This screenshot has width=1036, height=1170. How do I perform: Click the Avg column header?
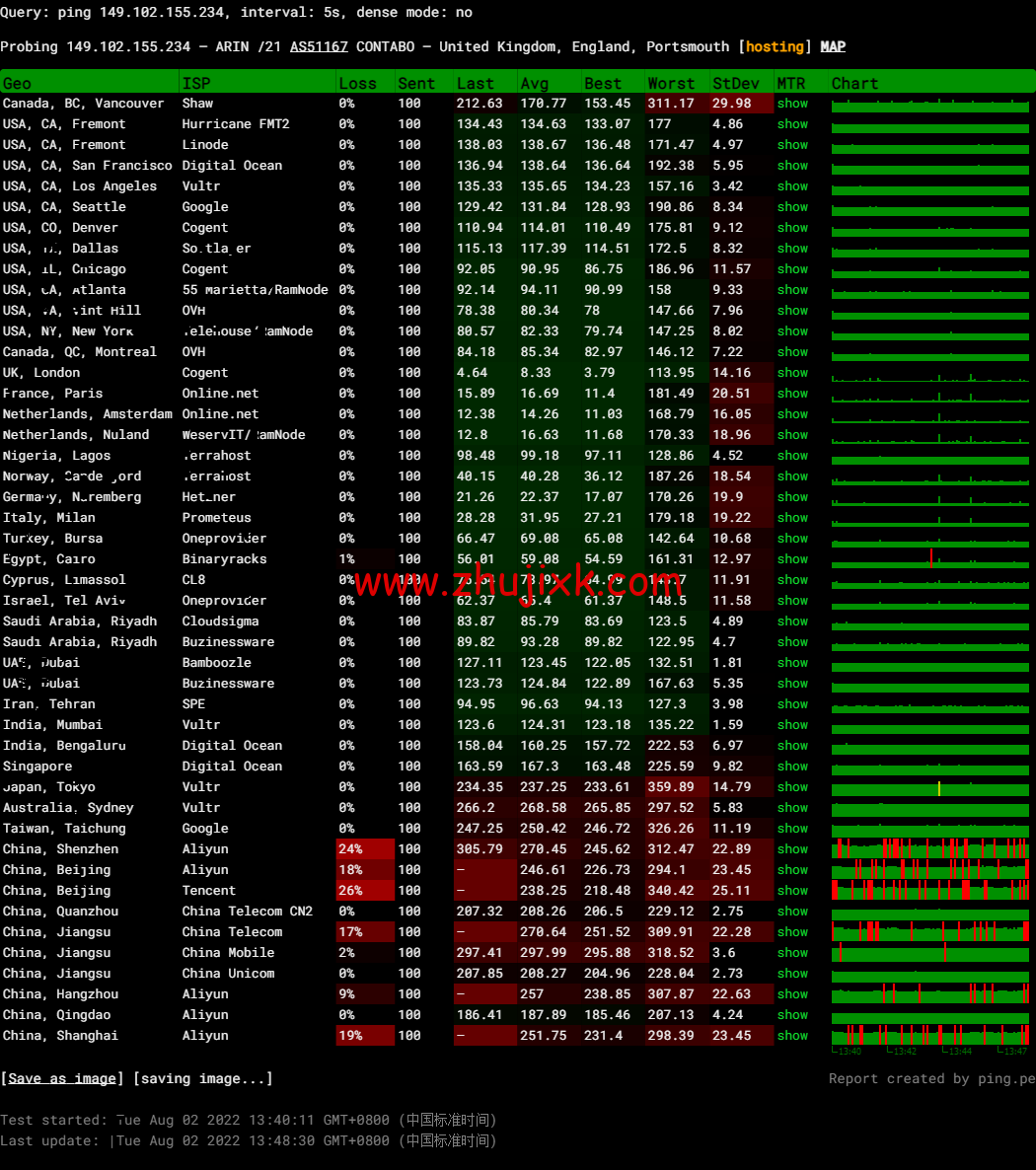(534, 84)
